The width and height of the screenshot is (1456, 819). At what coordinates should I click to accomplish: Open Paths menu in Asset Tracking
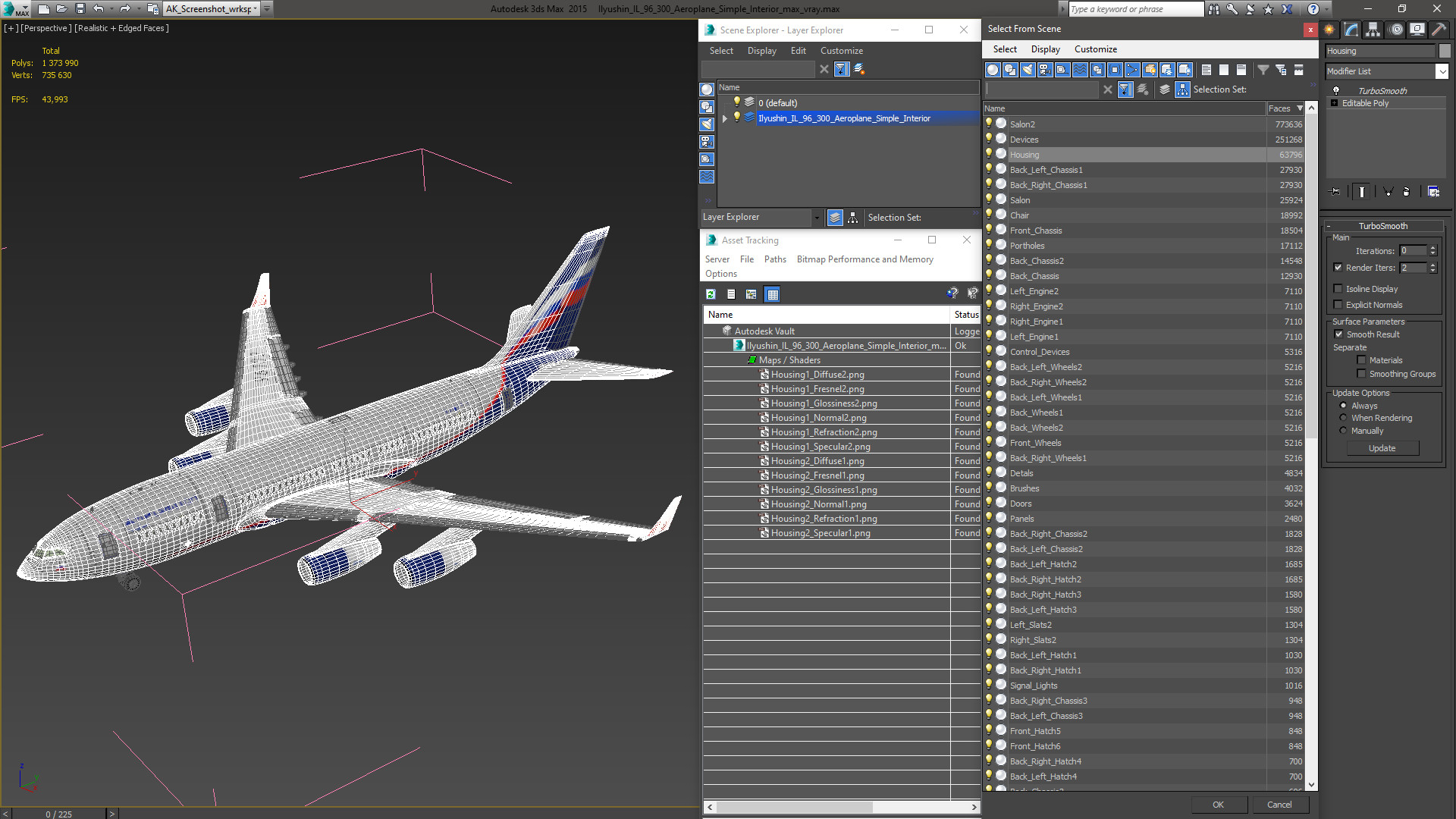(x=775, y=259)
